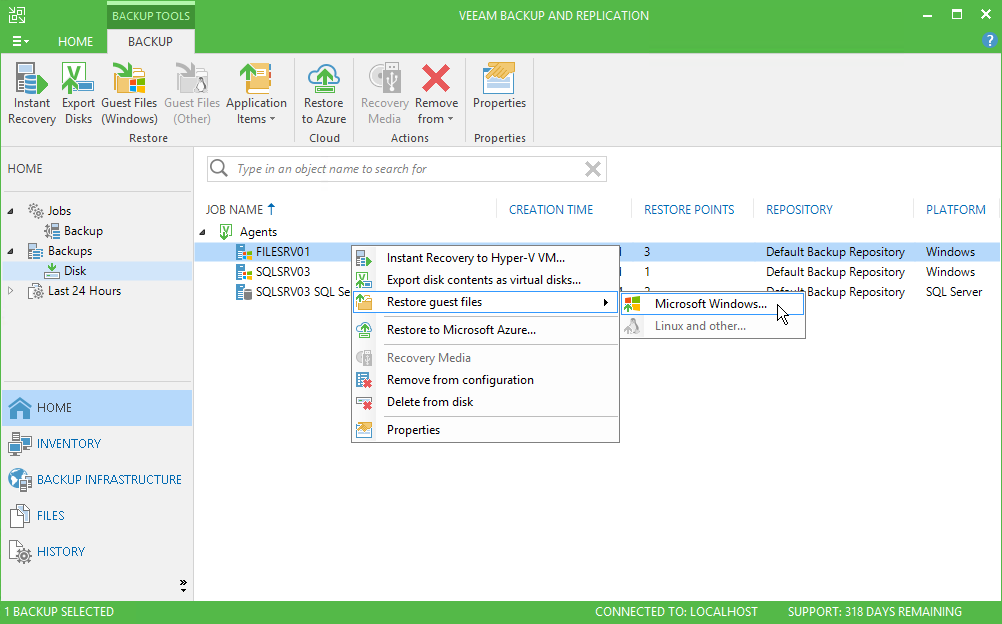The height and width of the screenshot is (624, 1002).
Task: Open Guest Files (Windows) restore
Action: point(129,93)
